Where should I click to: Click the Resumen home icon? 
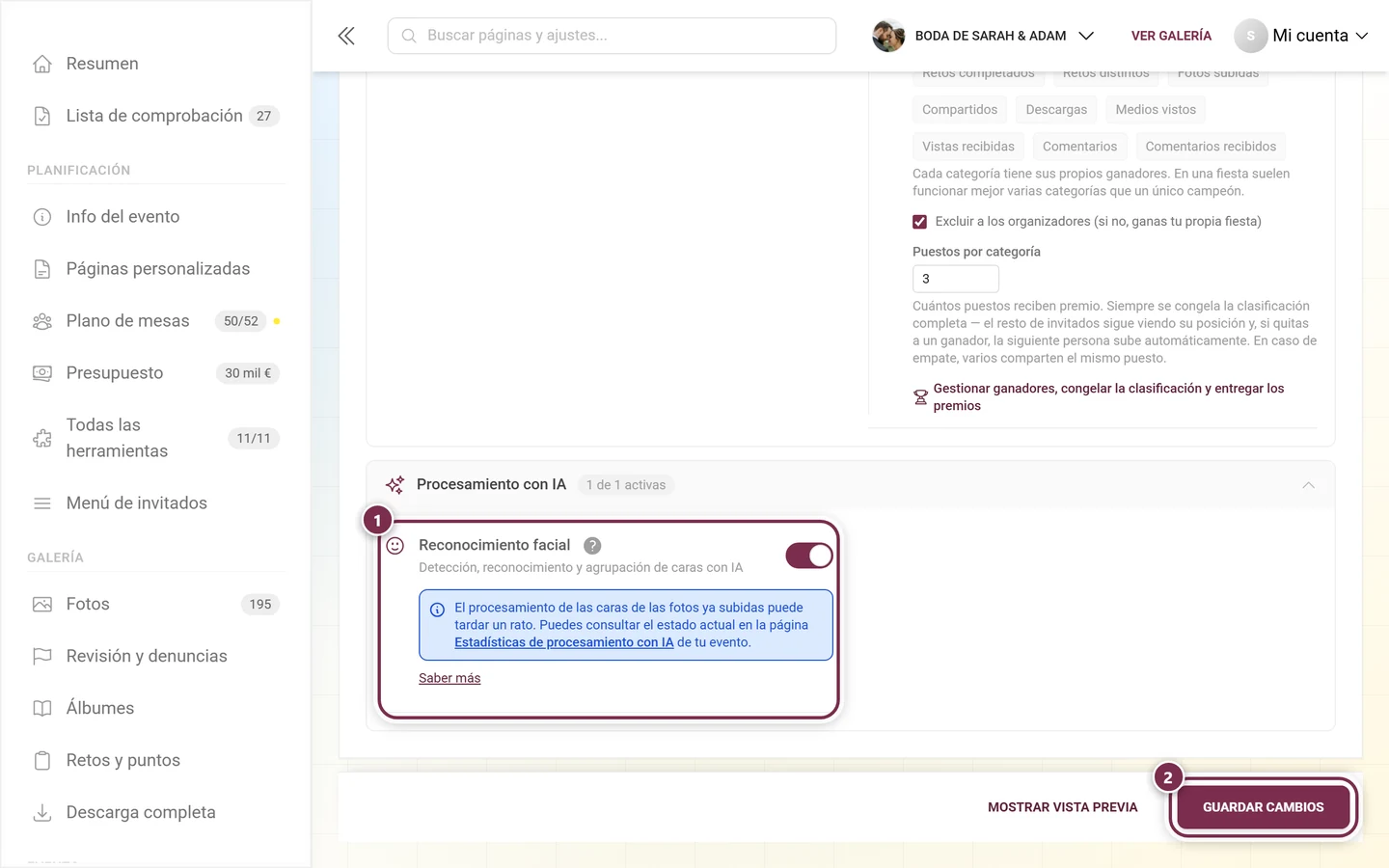(x=42, y=64)
